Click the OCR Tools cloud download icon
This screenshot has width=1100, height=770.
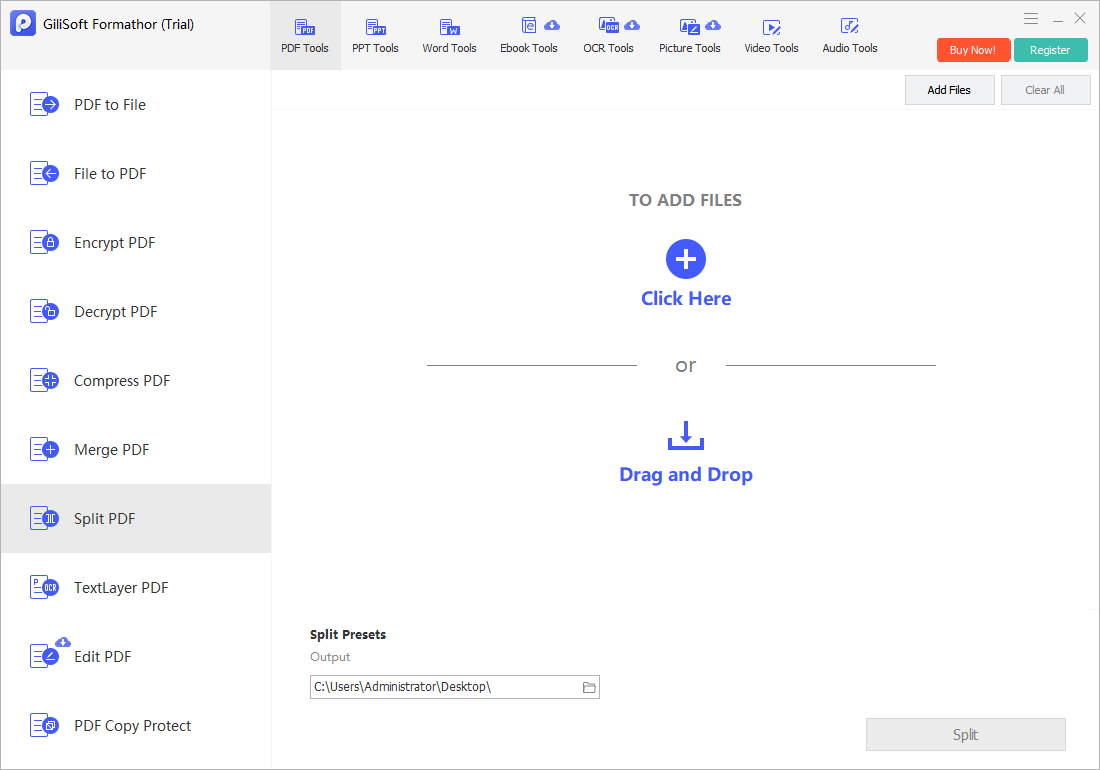pos(632,25)
